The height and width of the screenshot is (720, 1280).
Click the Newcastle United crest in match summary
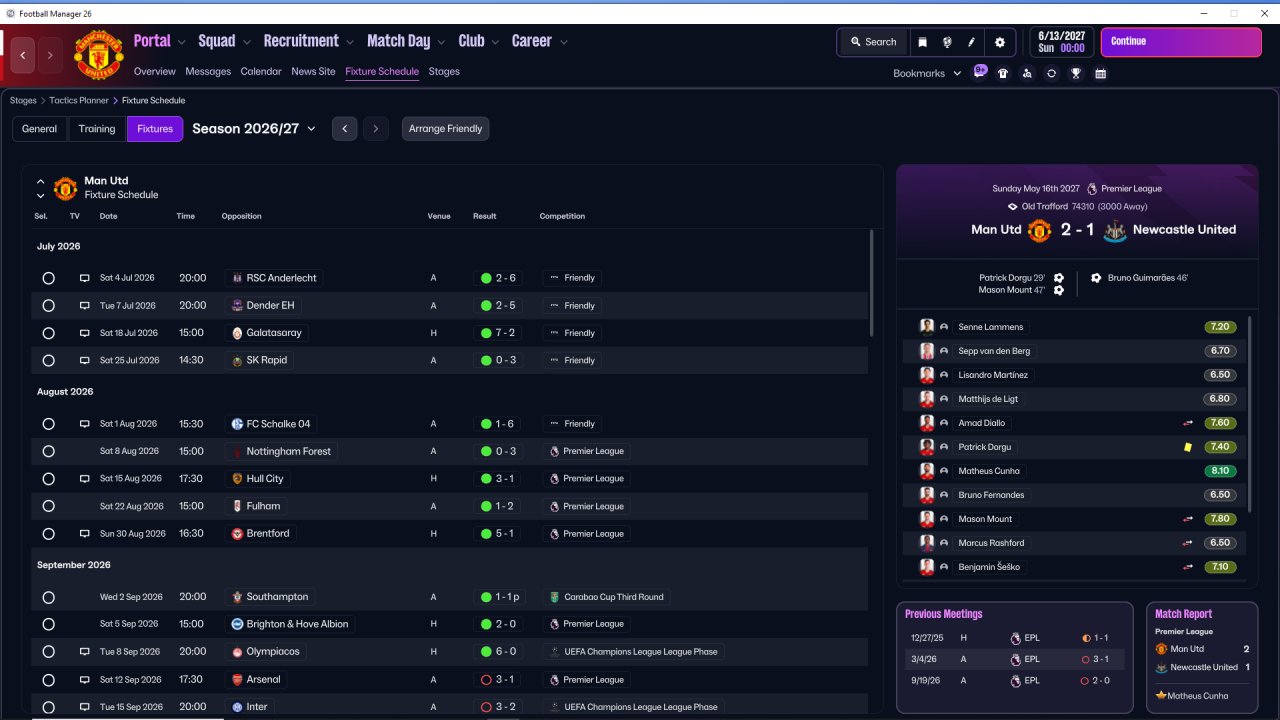click(x=1114, y=230)
